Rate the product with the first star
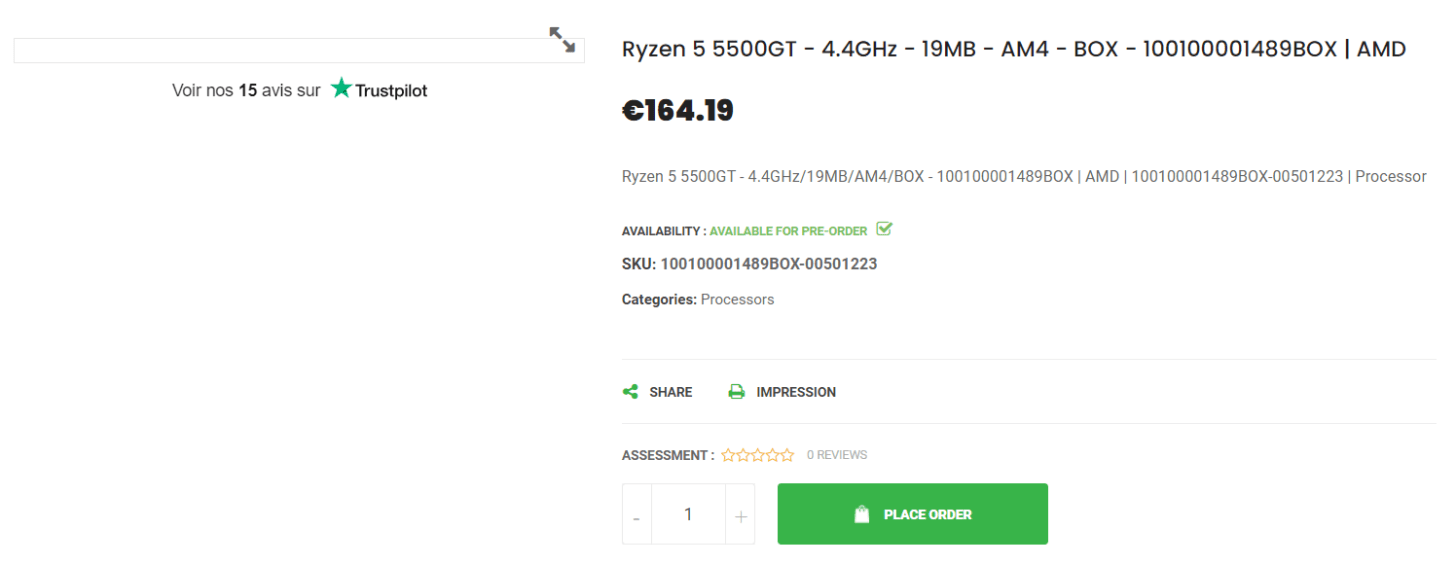The image size is (1456, 565). coord(728,455)
